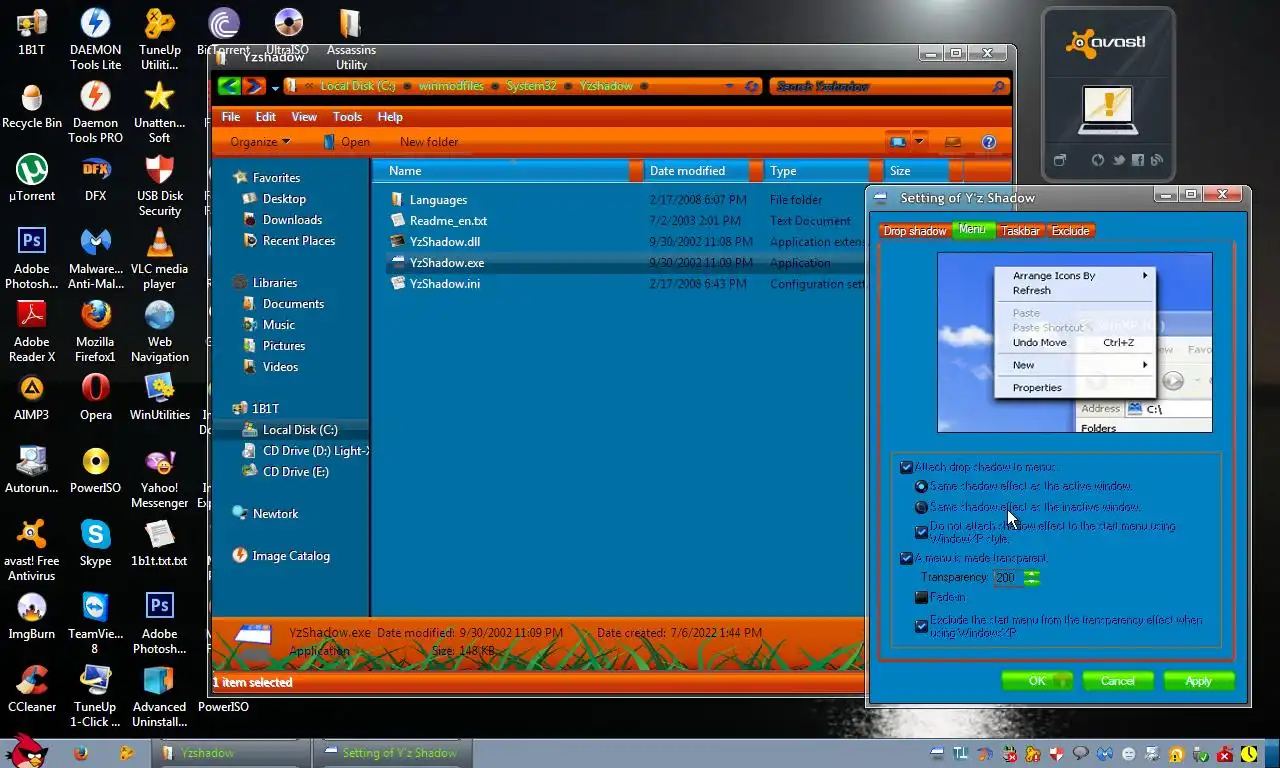Viewport: 1280px width, 768px height.
Task: Toggle 'A menu is made transparent' checkbox
Action: 906,559
